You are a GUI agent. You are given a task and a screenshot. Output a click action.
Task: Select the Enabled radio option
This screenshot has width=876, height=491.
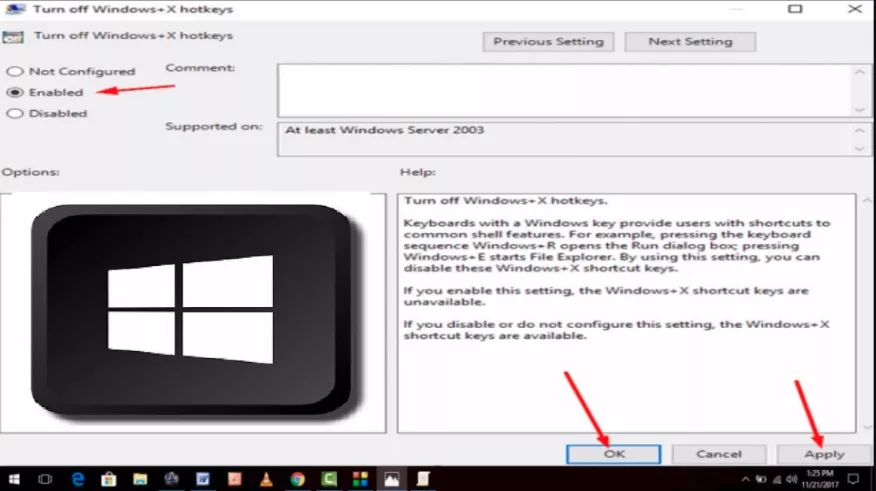click(x=15, y=93)
